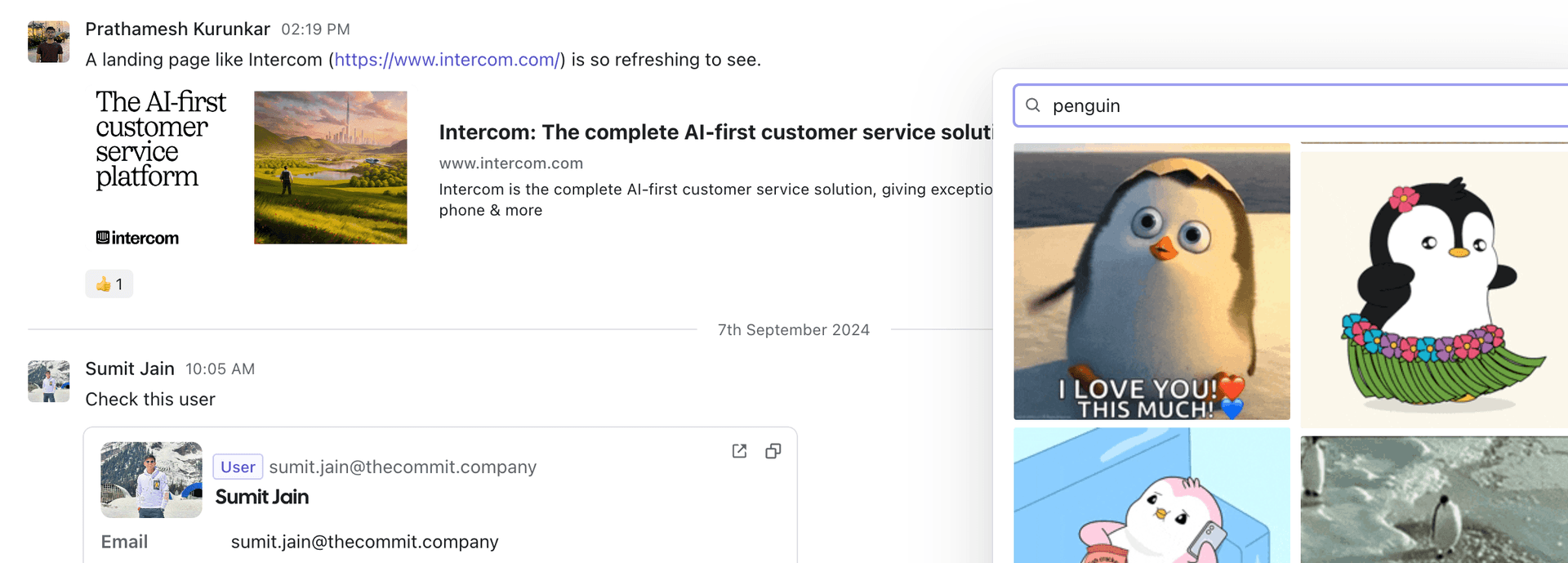Select the 'I Love You' penguin GIF
1568x563 pixels.
tap(1151, 281)
